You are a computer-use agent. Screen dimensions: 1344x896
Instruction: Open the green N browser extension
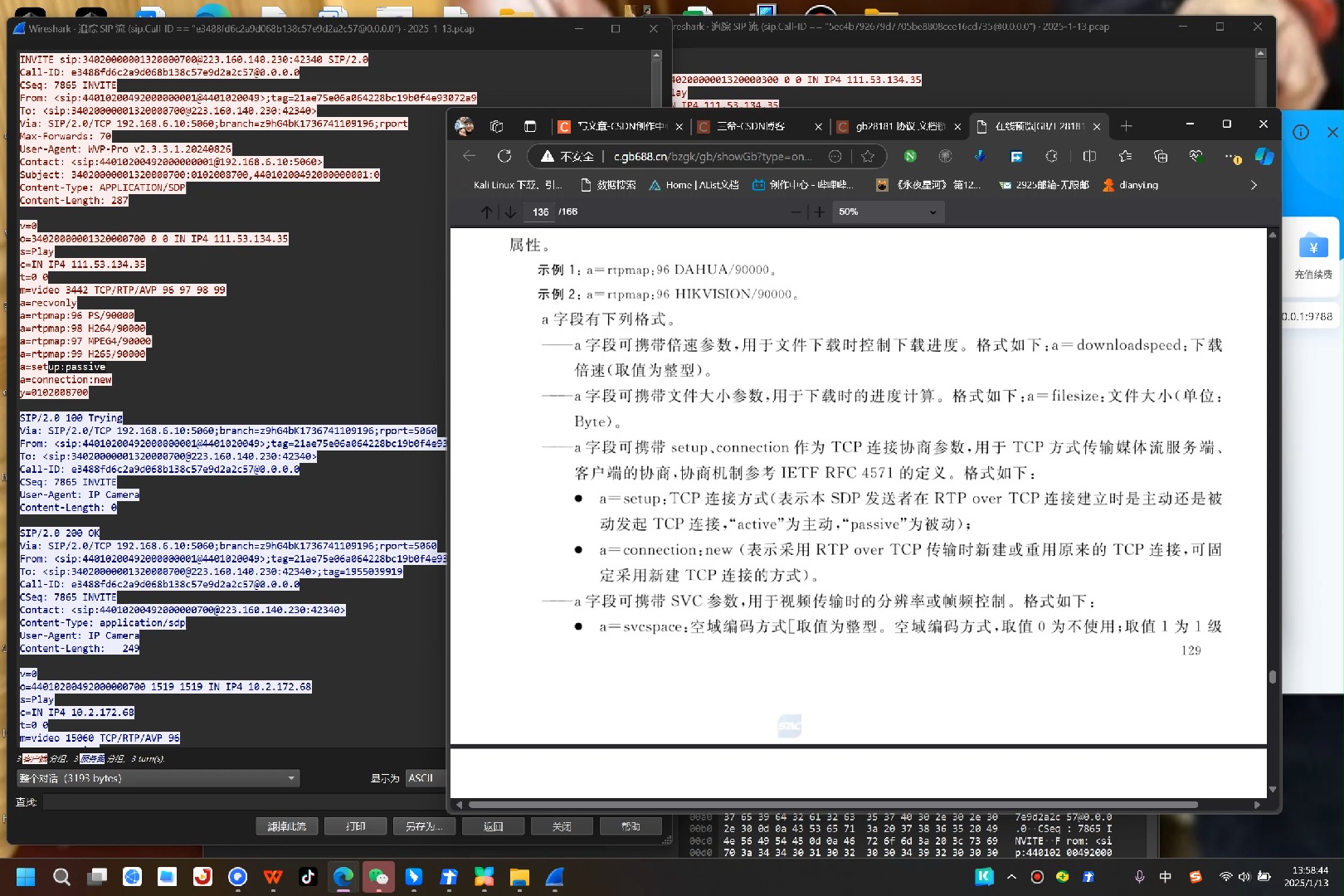pyautogui.click(x=910, y=156)
